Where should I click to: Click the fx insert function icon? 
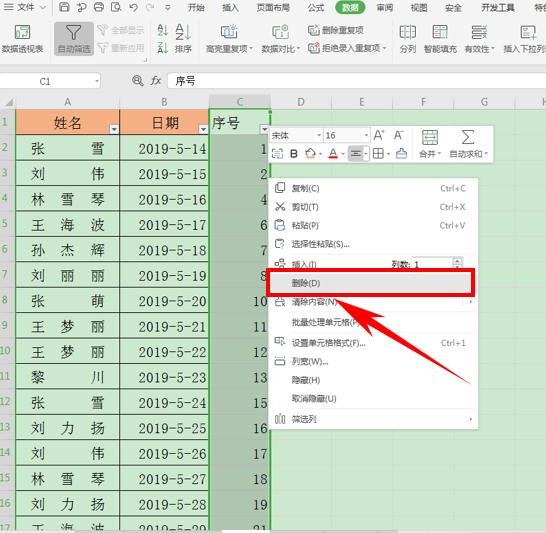pos(156,81)
